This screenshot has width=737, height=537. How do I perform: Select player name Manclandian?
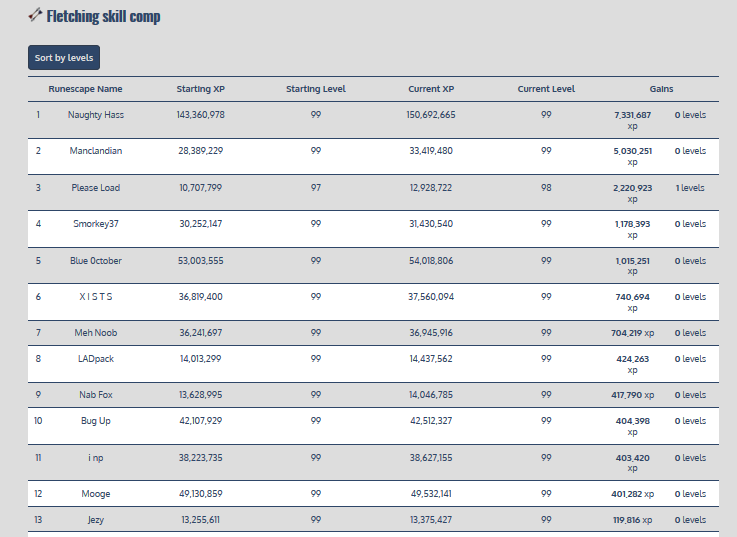point(96,151)
